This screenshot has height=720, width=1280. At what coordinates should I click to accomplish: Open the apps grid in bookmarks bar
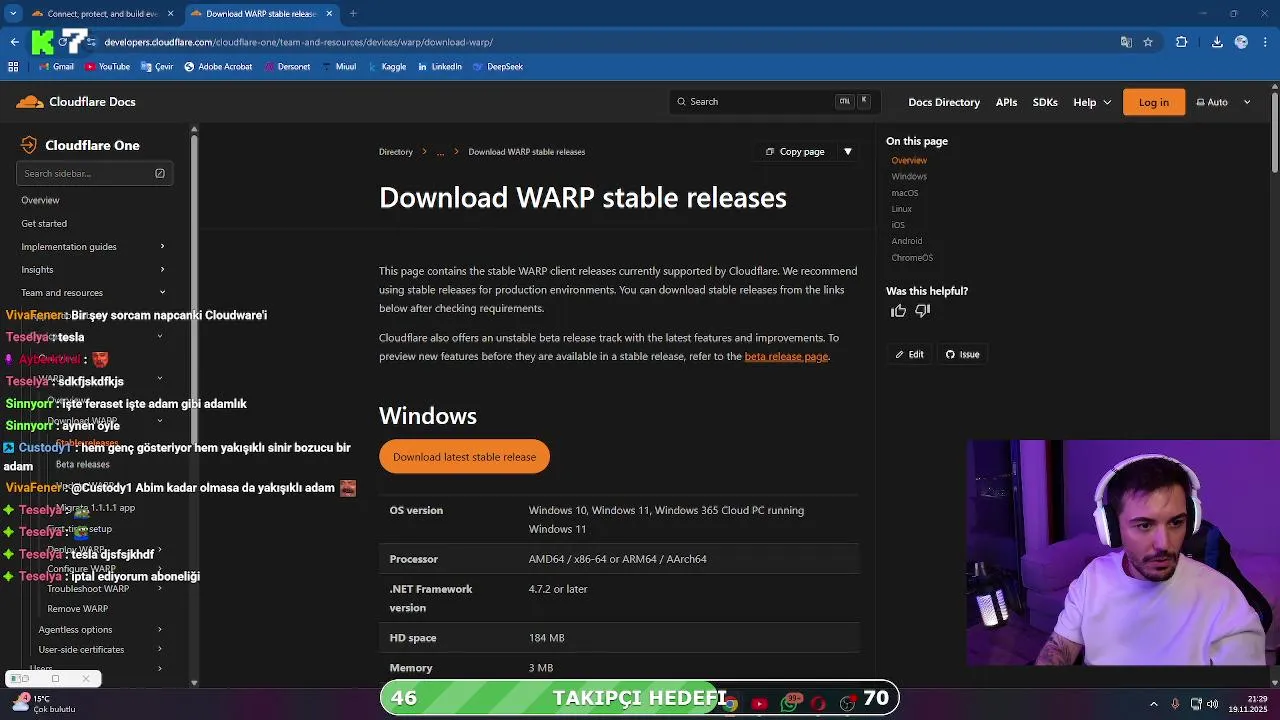[13, 67]
